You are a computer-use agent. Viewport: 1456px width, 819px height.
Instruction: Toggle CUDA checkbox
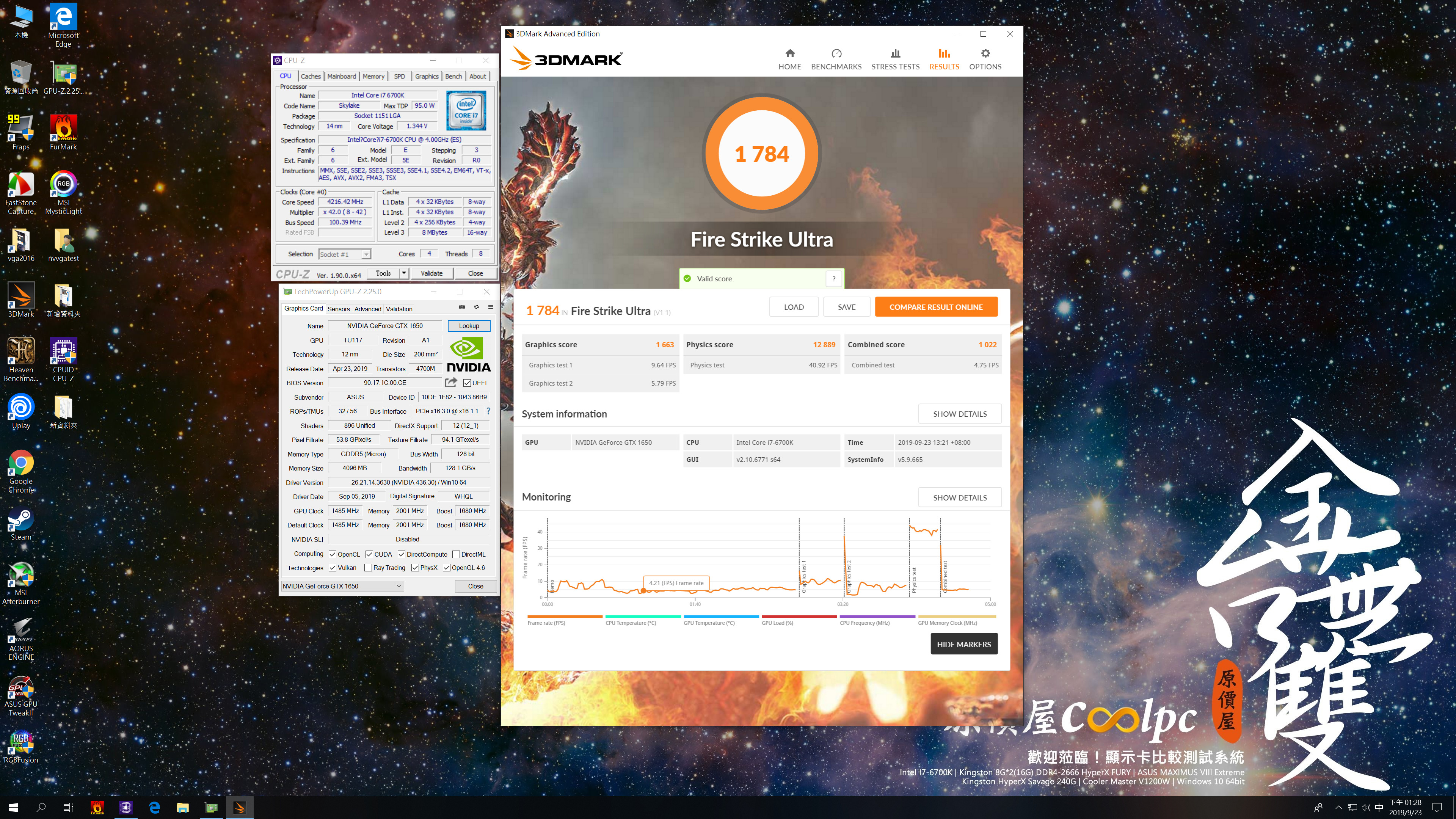coord(369,554)
